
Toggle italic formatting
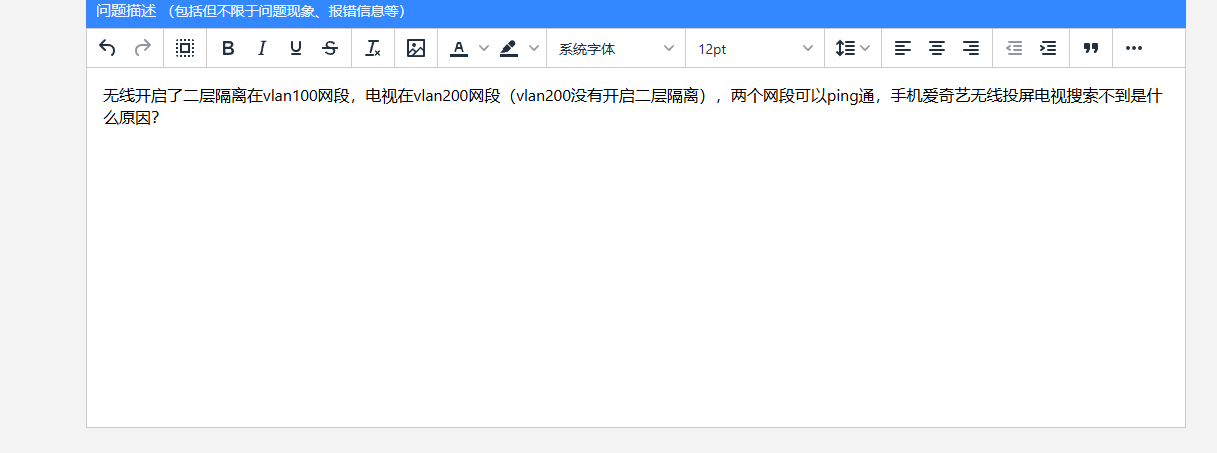262,48
